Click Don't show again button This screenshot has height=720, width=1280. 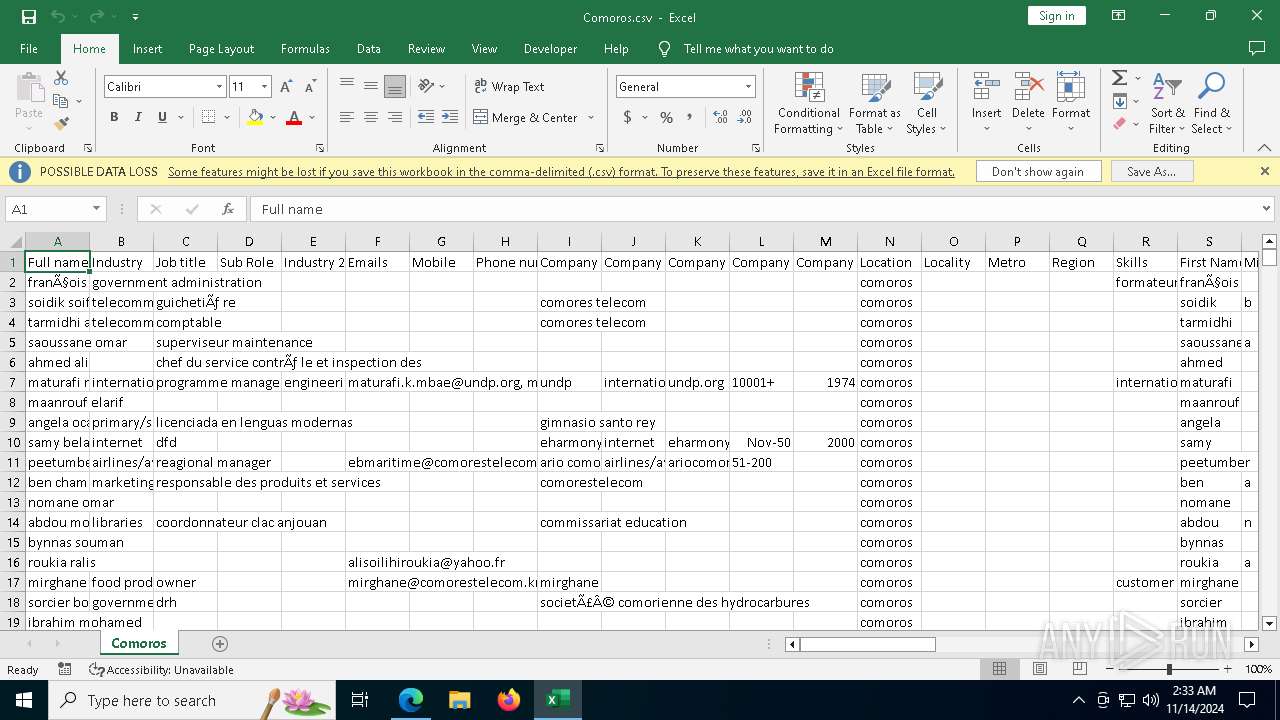click(1038, 172)
